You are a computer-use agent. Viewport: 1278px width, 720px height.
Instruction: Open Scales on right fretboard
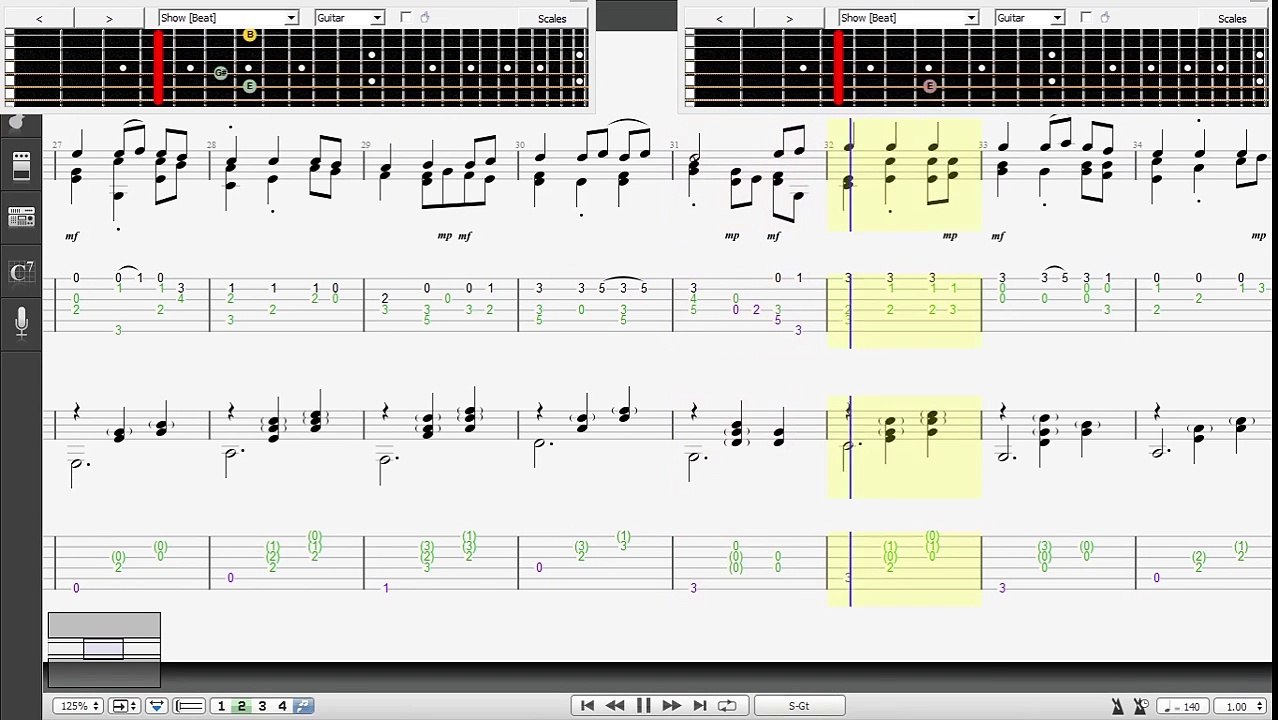pos(1232,18)
